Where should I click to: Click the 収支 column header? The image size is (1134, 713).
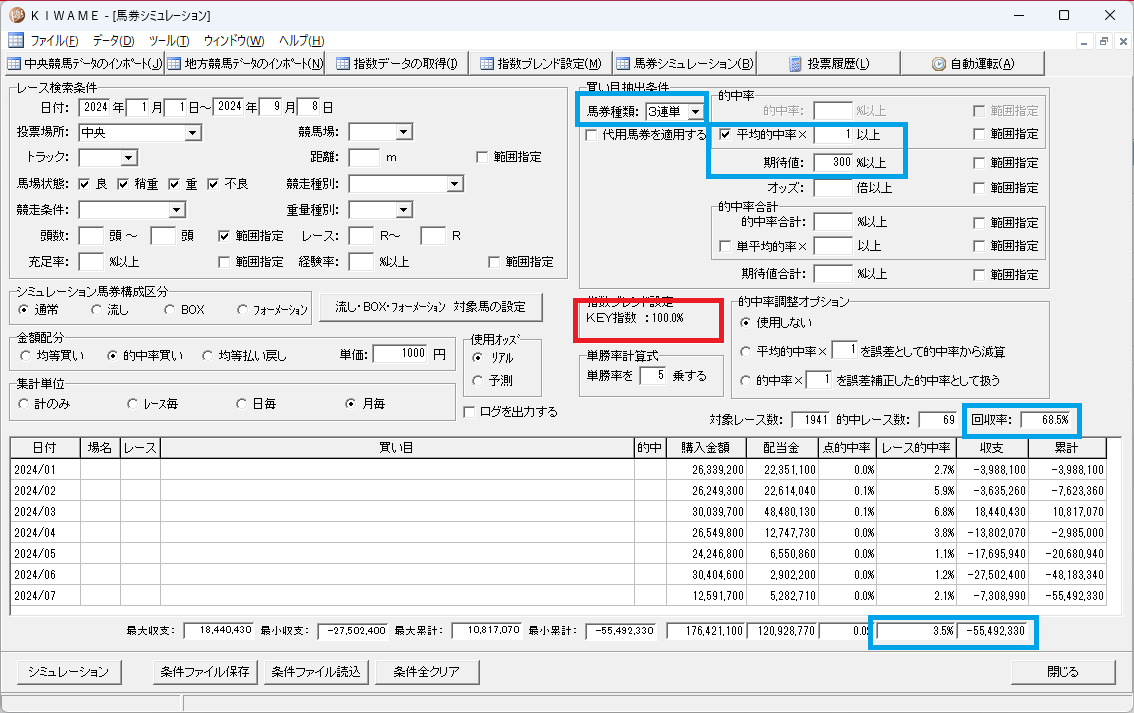(x=992, y=448)
